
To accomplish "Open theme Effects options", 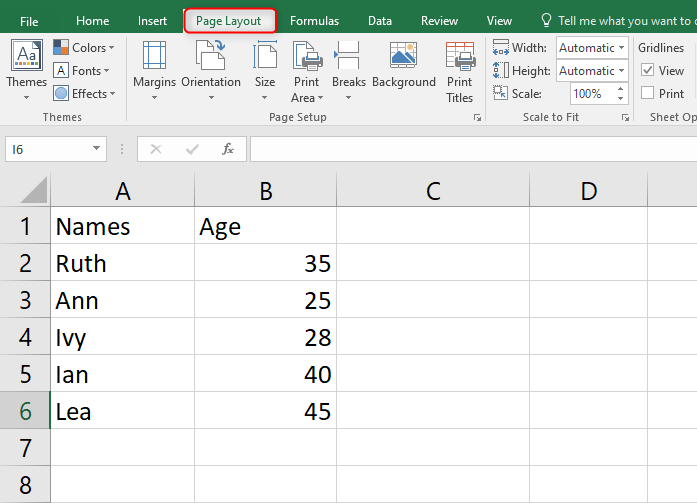I will [84, 94].
